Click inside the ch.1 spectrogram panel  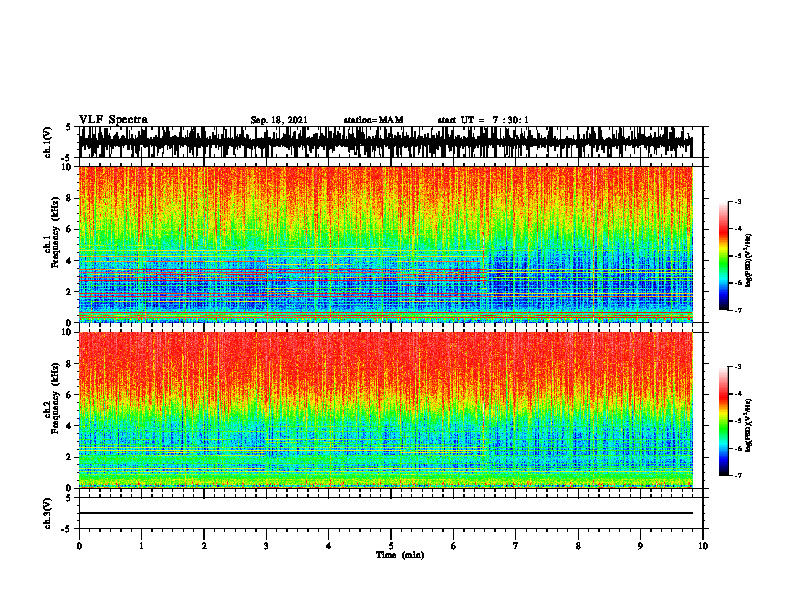click(385, 244)
